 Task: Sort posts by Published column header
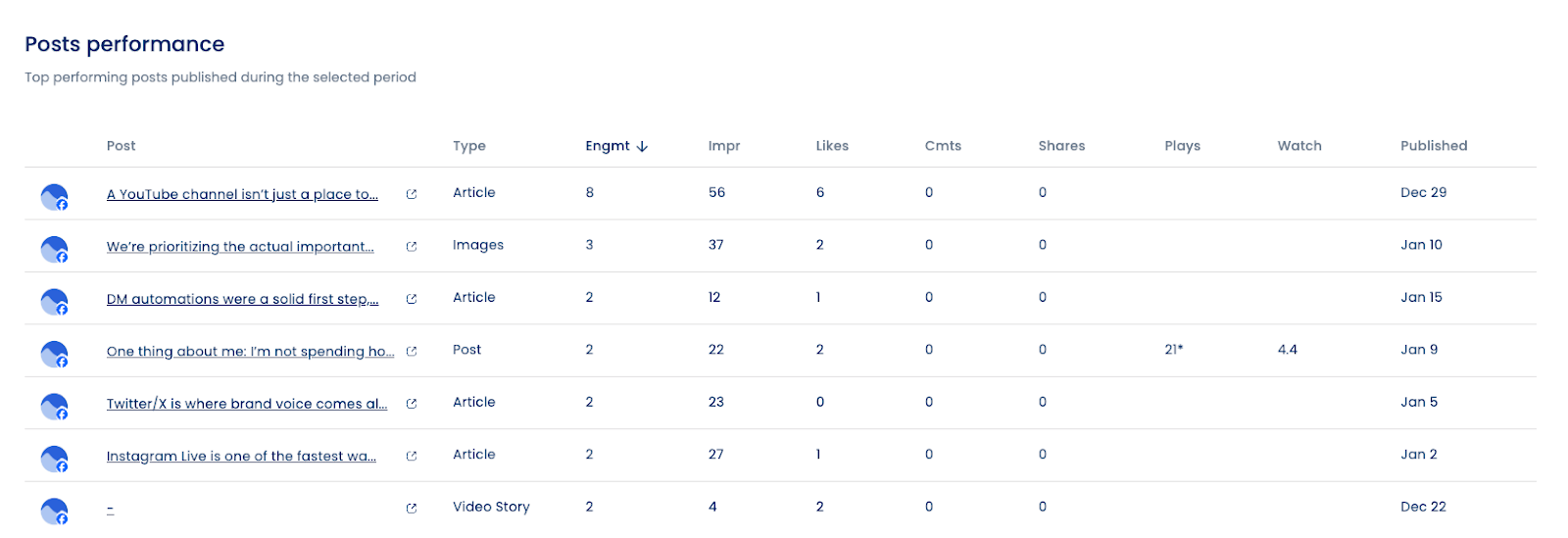coord(1433,146)
